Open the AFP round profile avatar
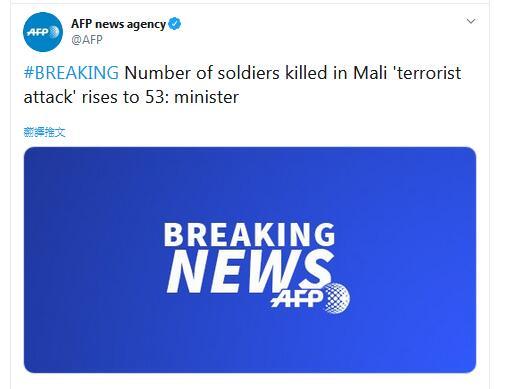The height and width of the screenshot is (389, 511). click(x=43, y=32)
